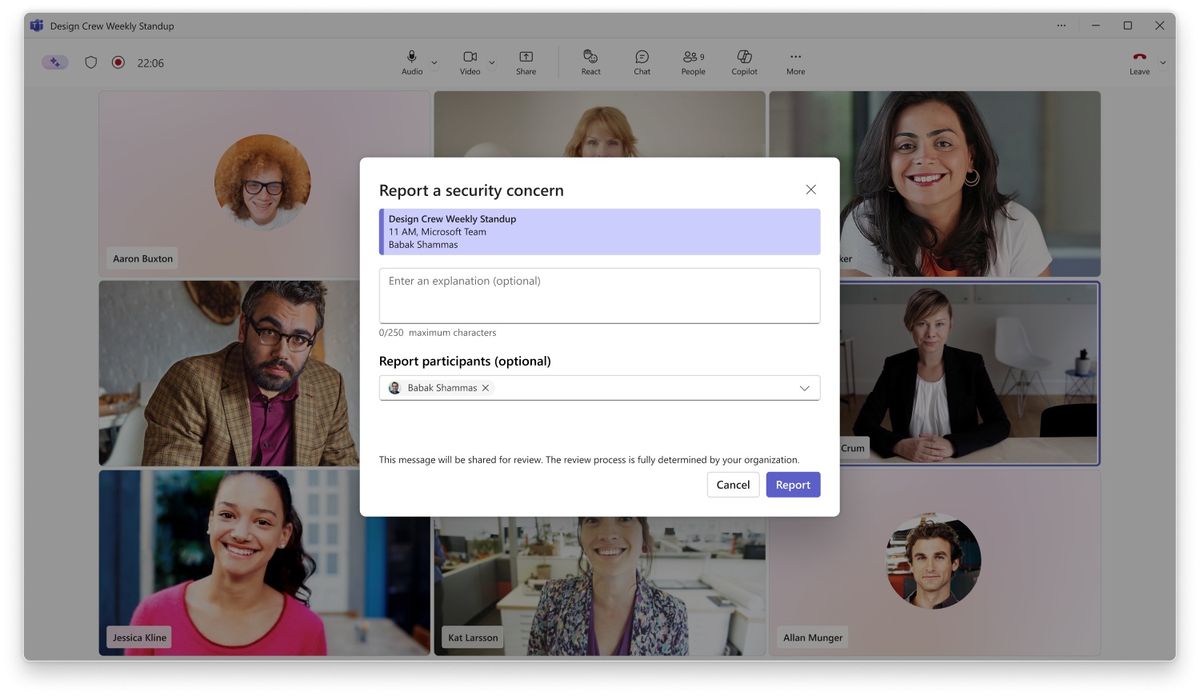The height and width of the screenshot is (696, 1200).
Task: Click the explanation text box
Action: click(599, 295)
